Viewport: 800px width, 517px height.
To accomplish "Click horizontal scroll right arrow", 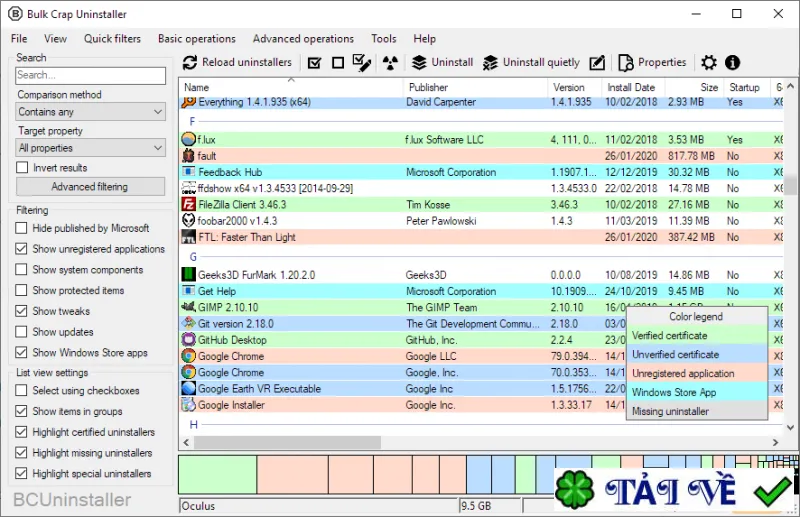I will pos(776,442).
